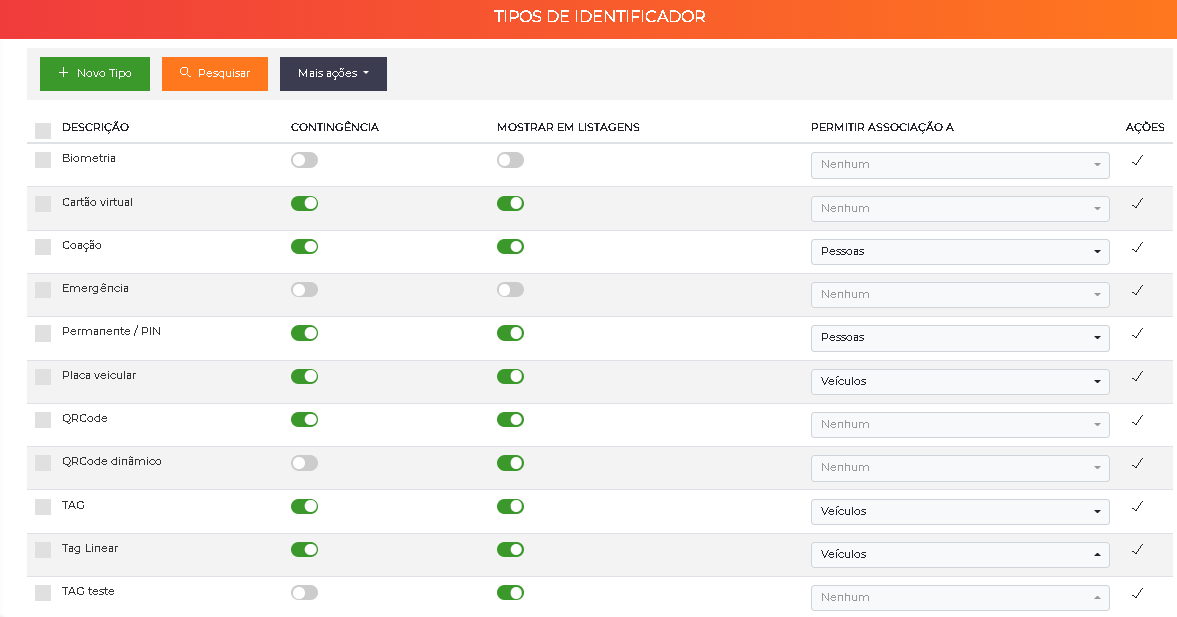This screenshot has width=1177, height=617.
Task: Check the QRCode row checkbox
Action: (43, 420)
